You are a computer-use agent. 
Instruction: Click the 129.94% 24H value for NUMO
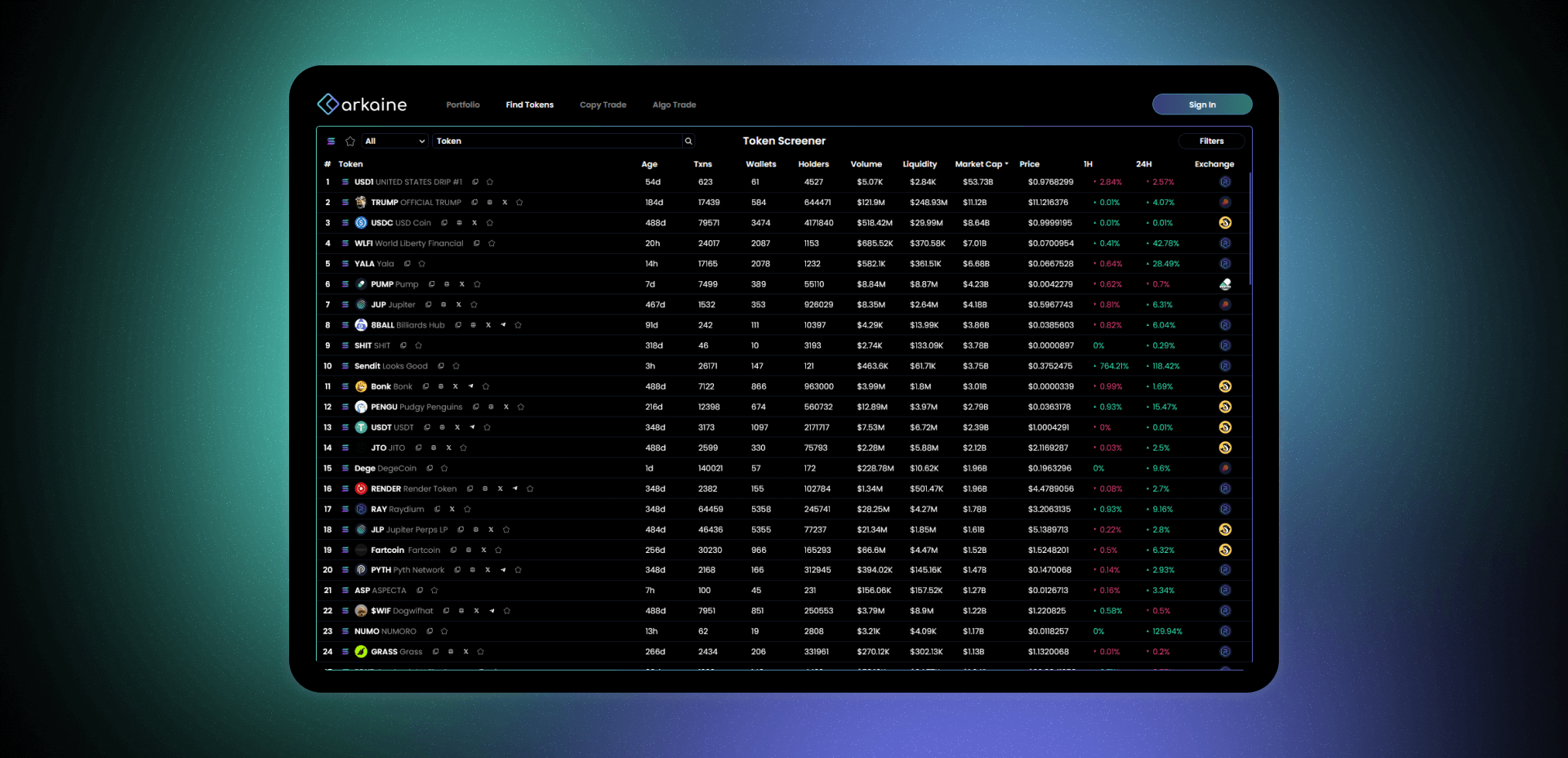tap(1167, 631)
